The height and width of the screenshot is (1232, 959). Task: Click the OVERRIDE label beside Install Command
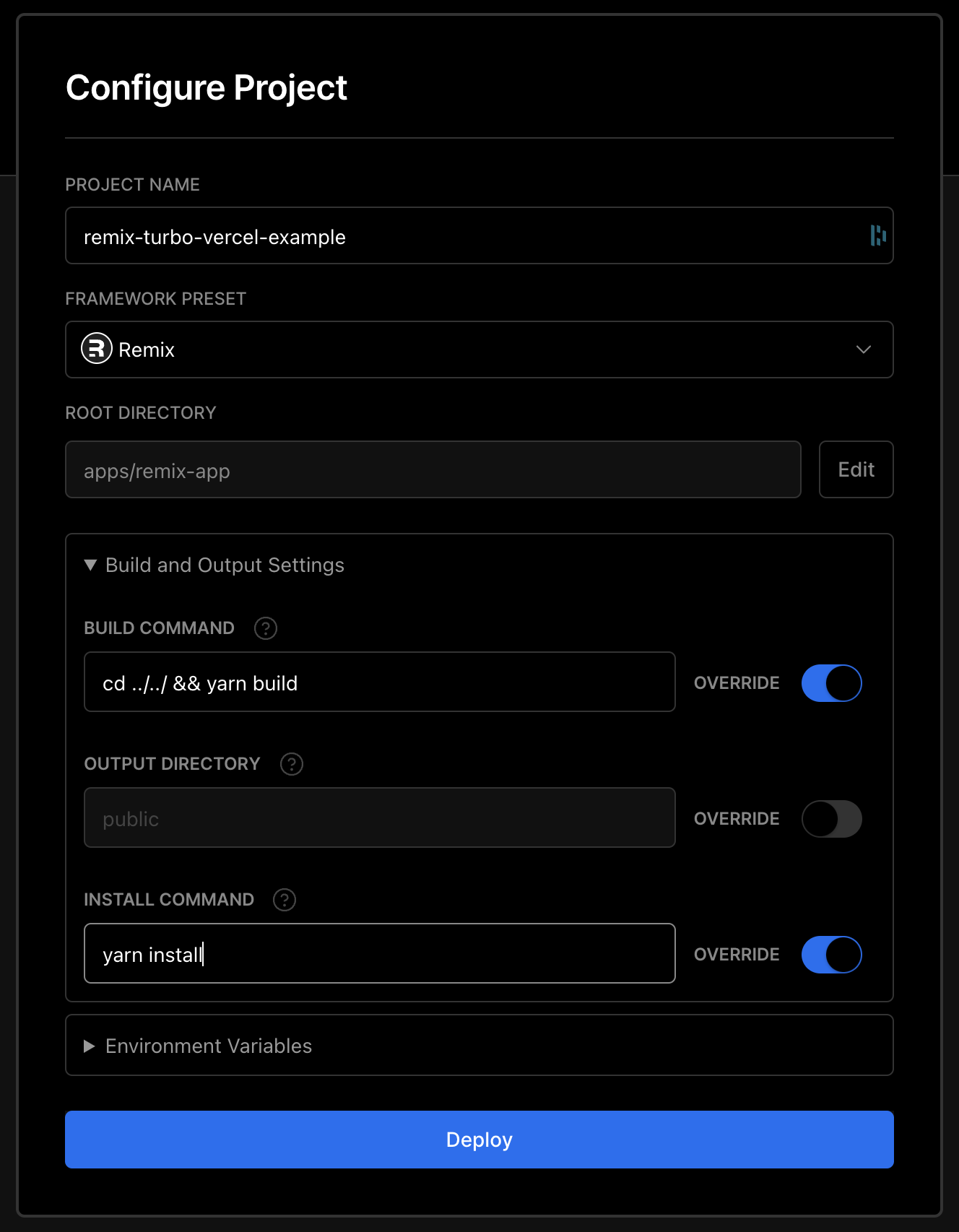click(x=737, y=955)
